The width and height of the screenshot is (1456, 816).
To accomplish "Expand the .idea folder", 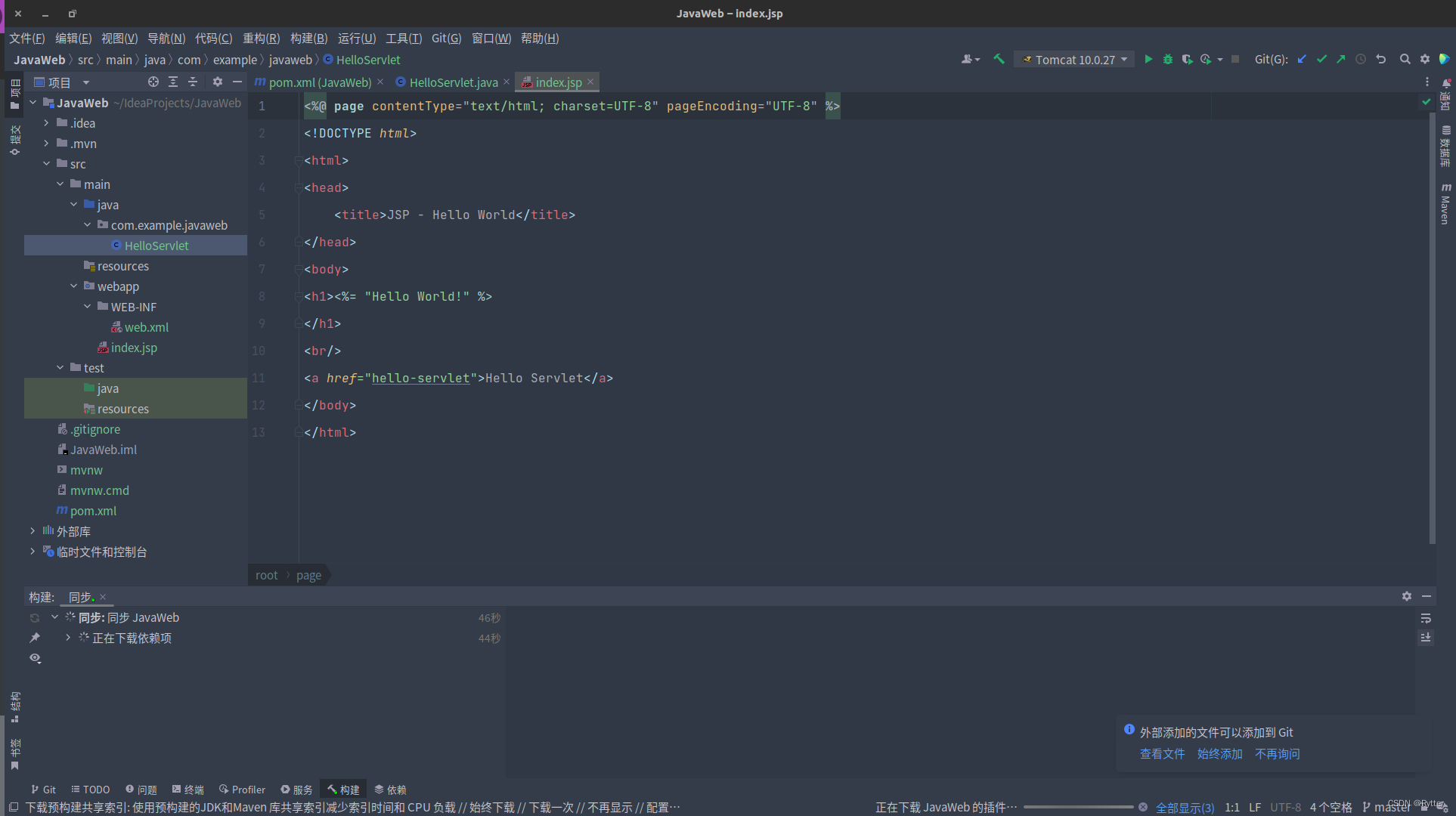I will (47, 122).
